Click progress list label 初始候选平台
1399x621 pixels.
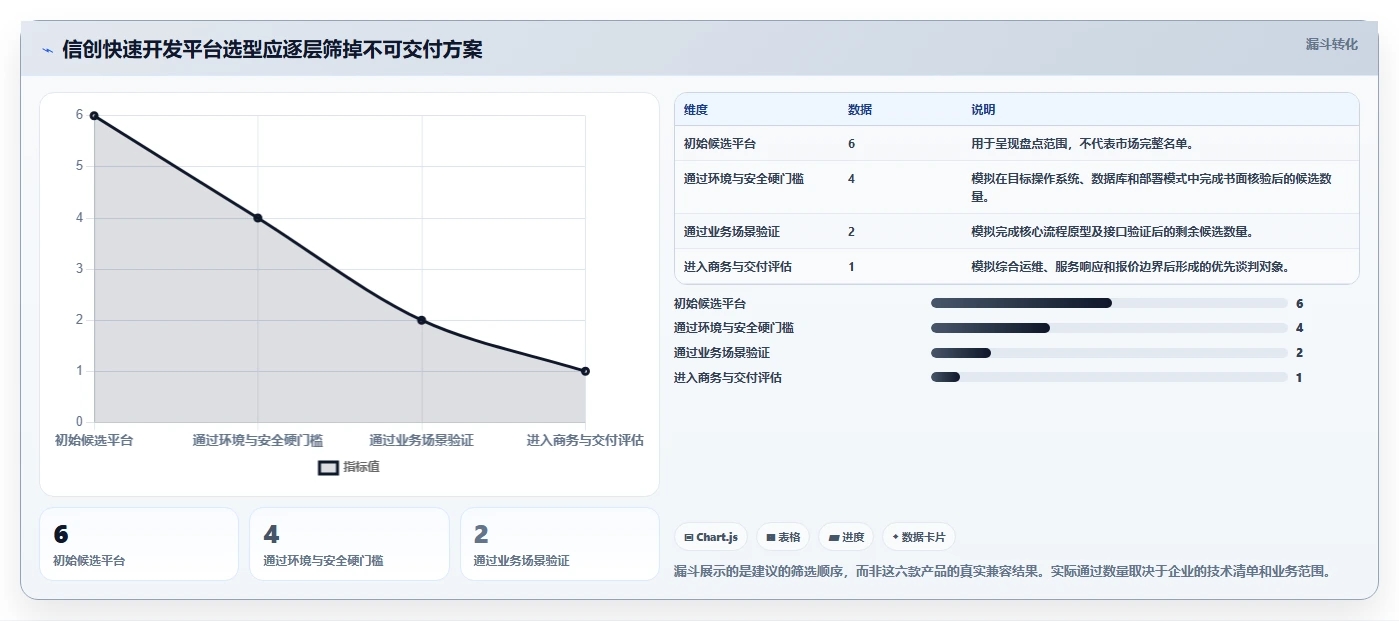tap(710, 303)
